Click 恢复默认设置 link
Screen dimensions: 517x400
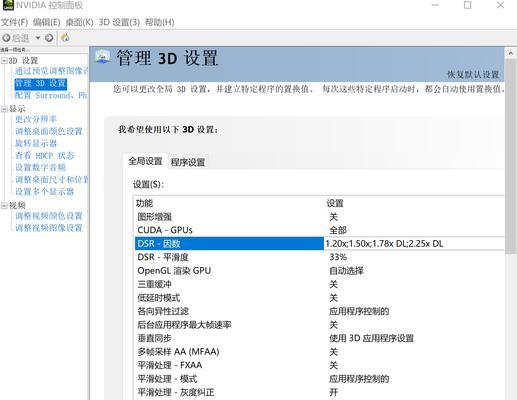(x=473, y=74)
